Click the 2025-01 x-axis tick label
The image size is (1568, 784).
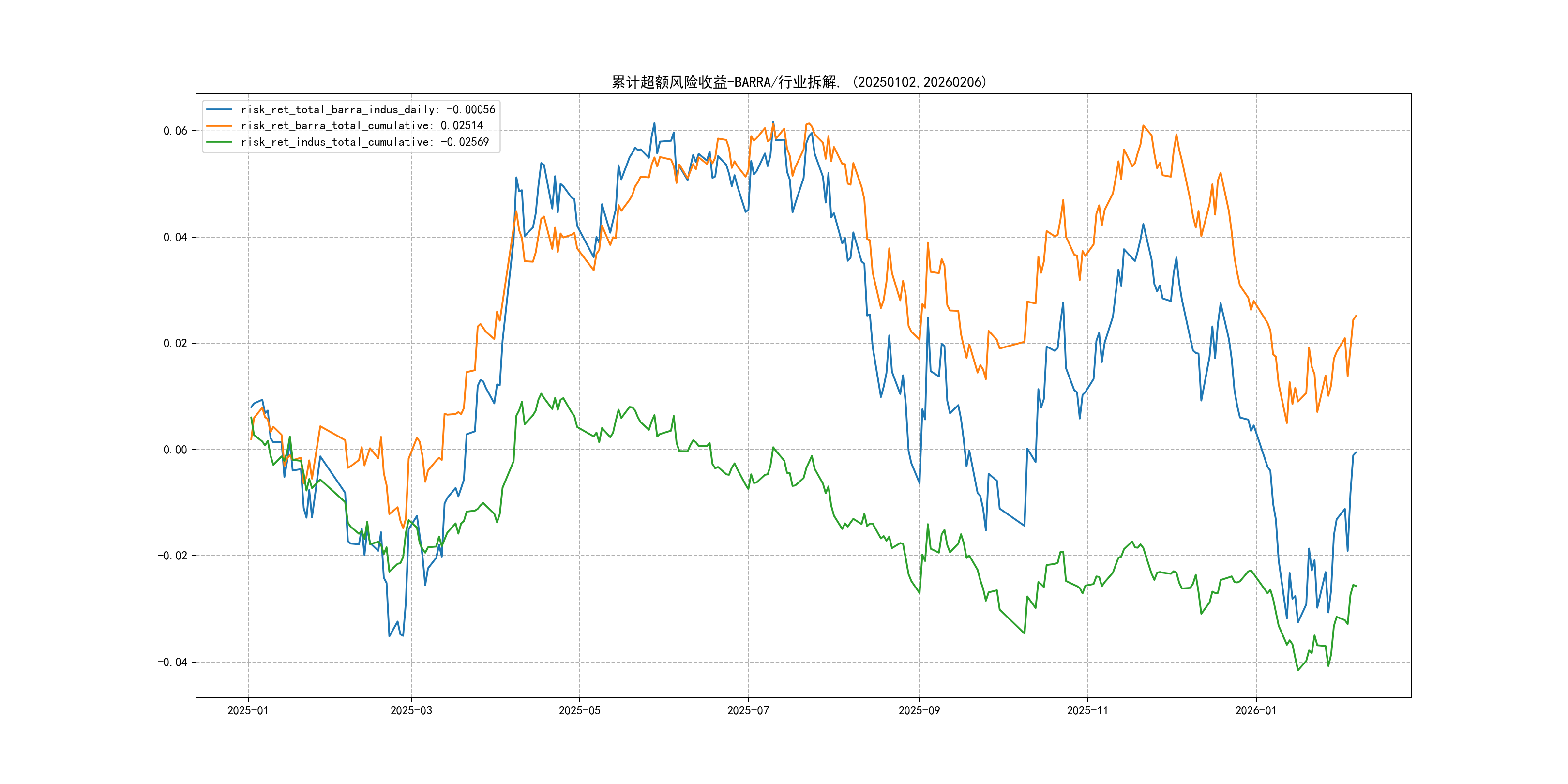248,710
